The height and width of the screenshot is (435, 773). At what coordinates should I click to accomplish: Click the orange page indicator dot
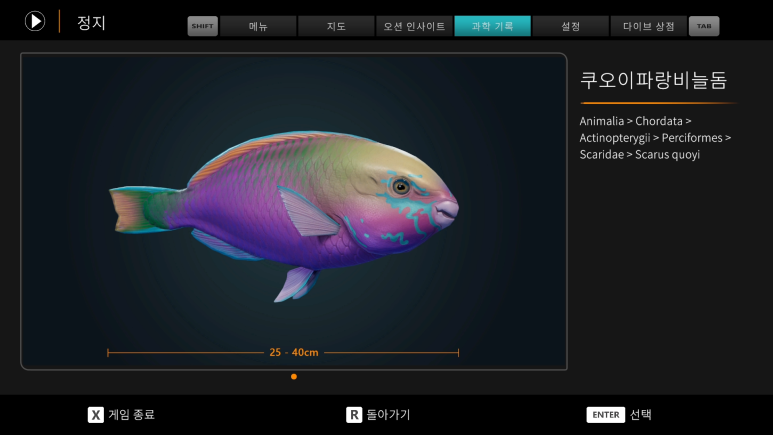(x=294, y=377)
